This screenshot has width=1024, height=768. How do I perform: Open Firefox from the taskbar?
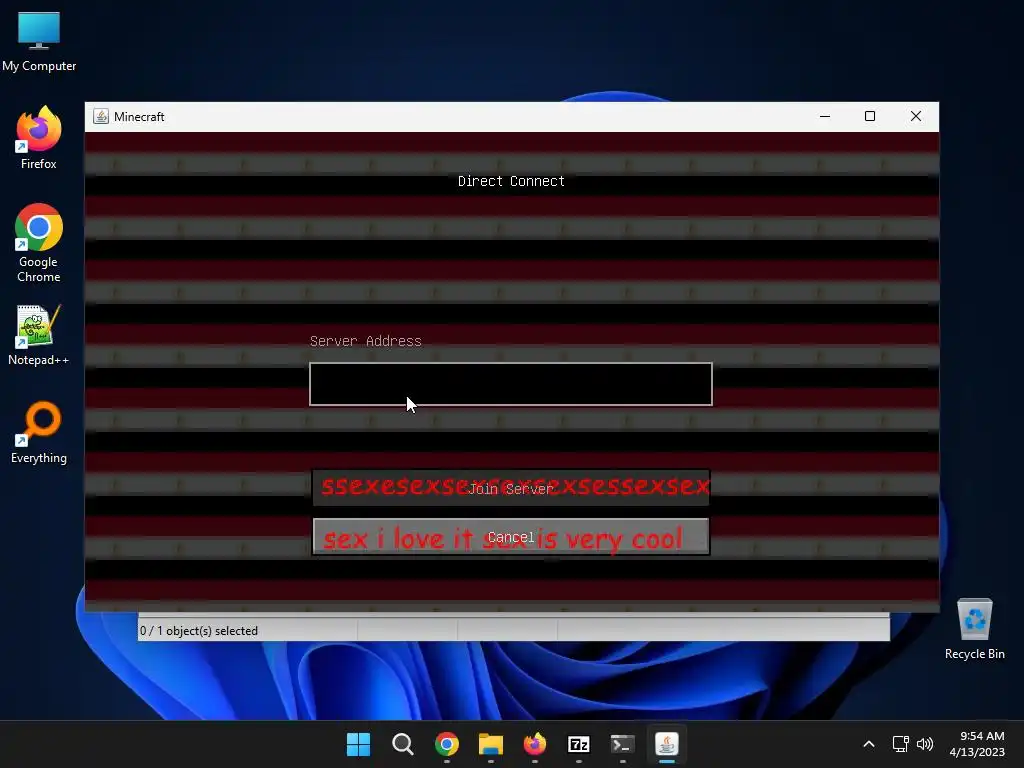(535, 744)
